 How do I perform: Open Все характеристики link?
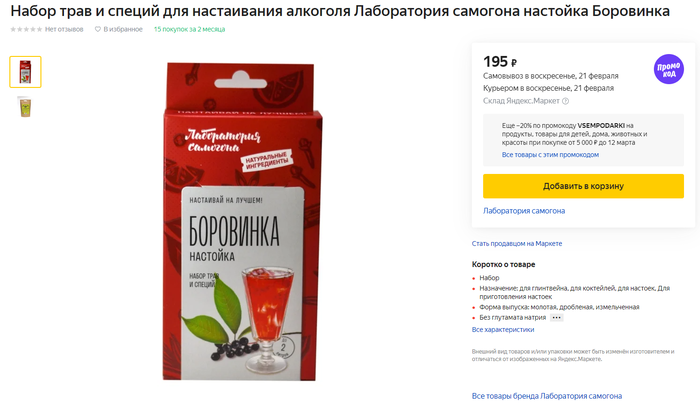pos(503,329)
